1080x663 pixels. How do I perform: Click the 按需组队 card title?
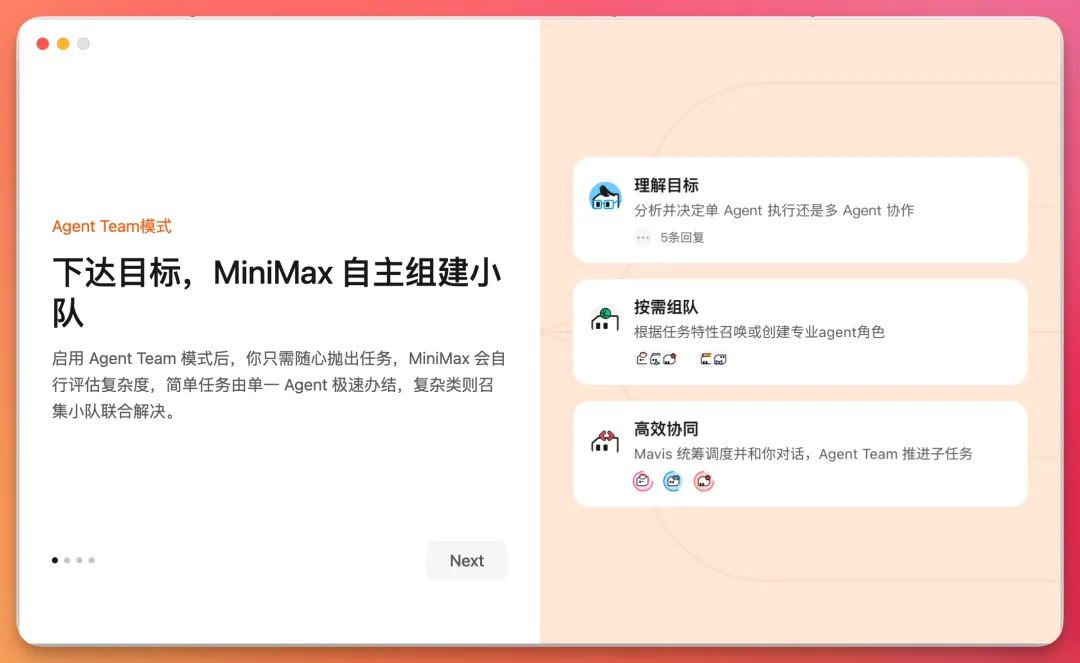point(666,307)
